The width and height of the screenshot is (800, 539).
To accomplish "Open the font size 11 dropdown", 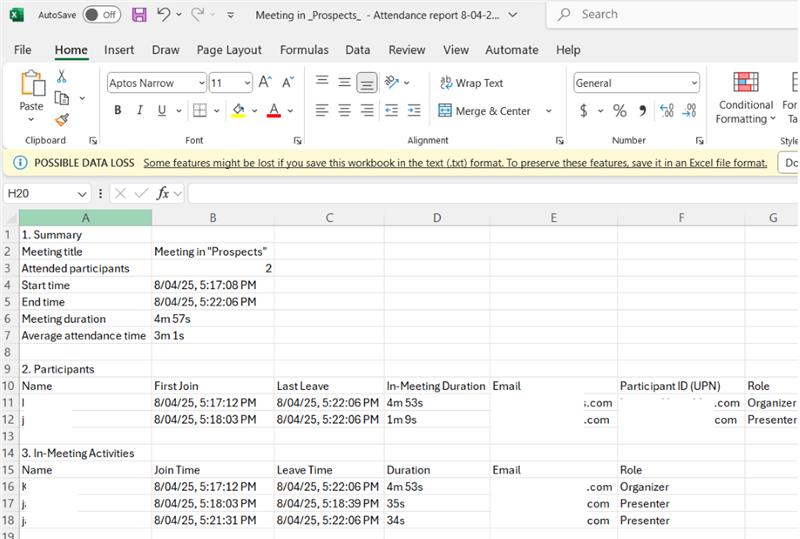I will (247, 83).
